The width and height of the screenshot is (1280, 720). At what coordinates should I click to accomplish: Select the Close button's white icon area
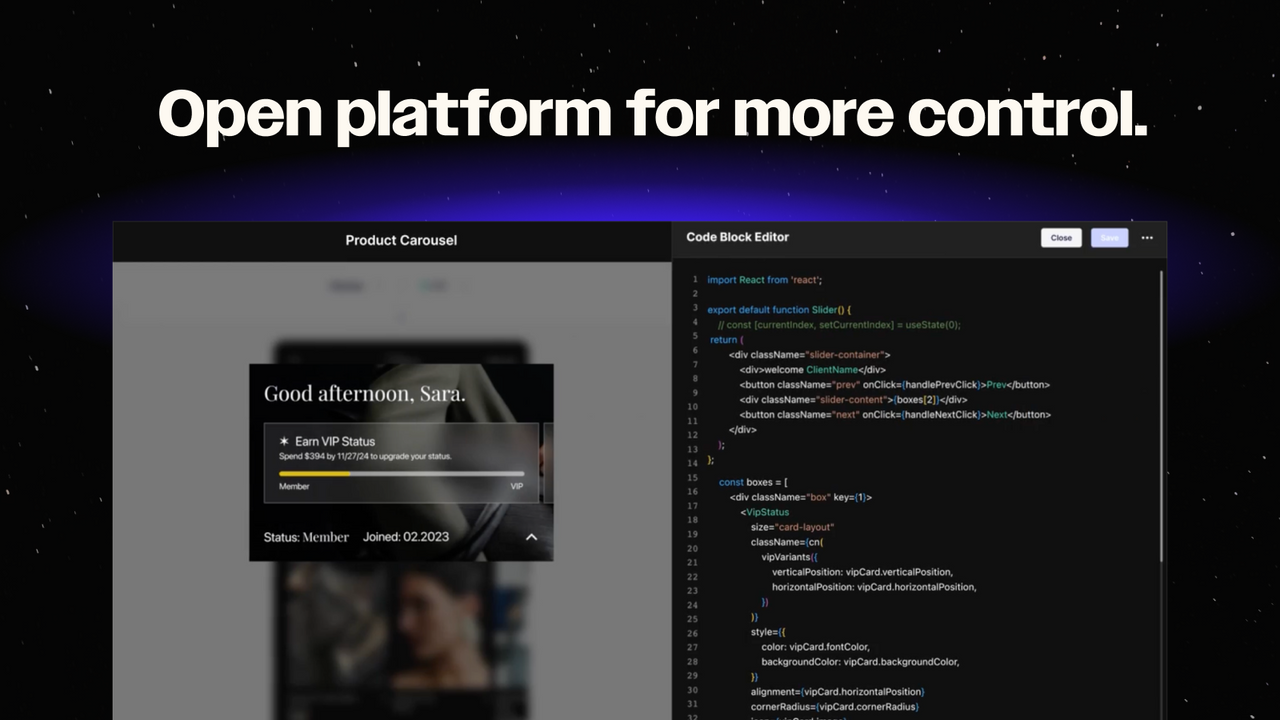tap(1060, 237)
